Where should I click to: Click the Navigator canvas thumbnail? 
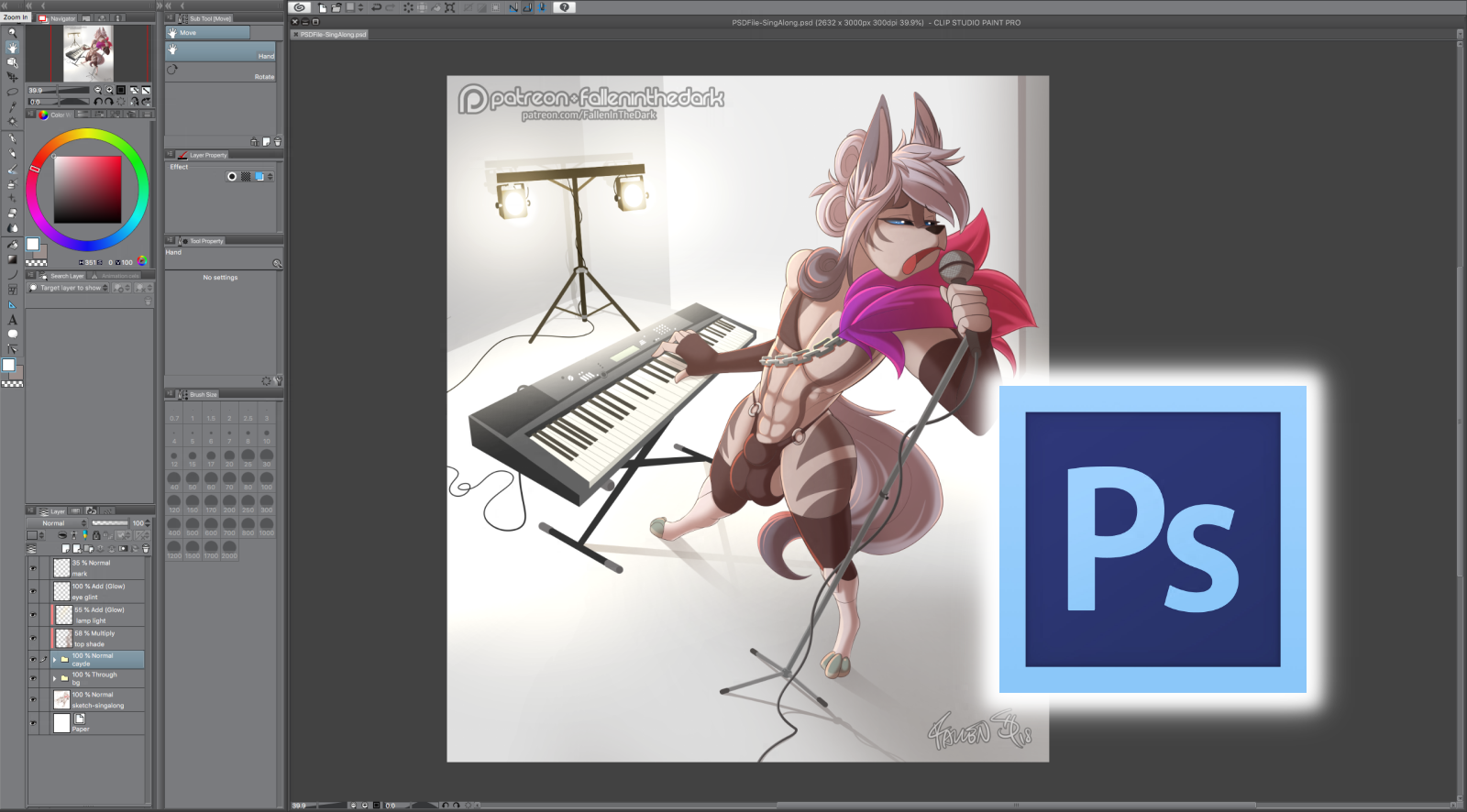coord(88,54)
